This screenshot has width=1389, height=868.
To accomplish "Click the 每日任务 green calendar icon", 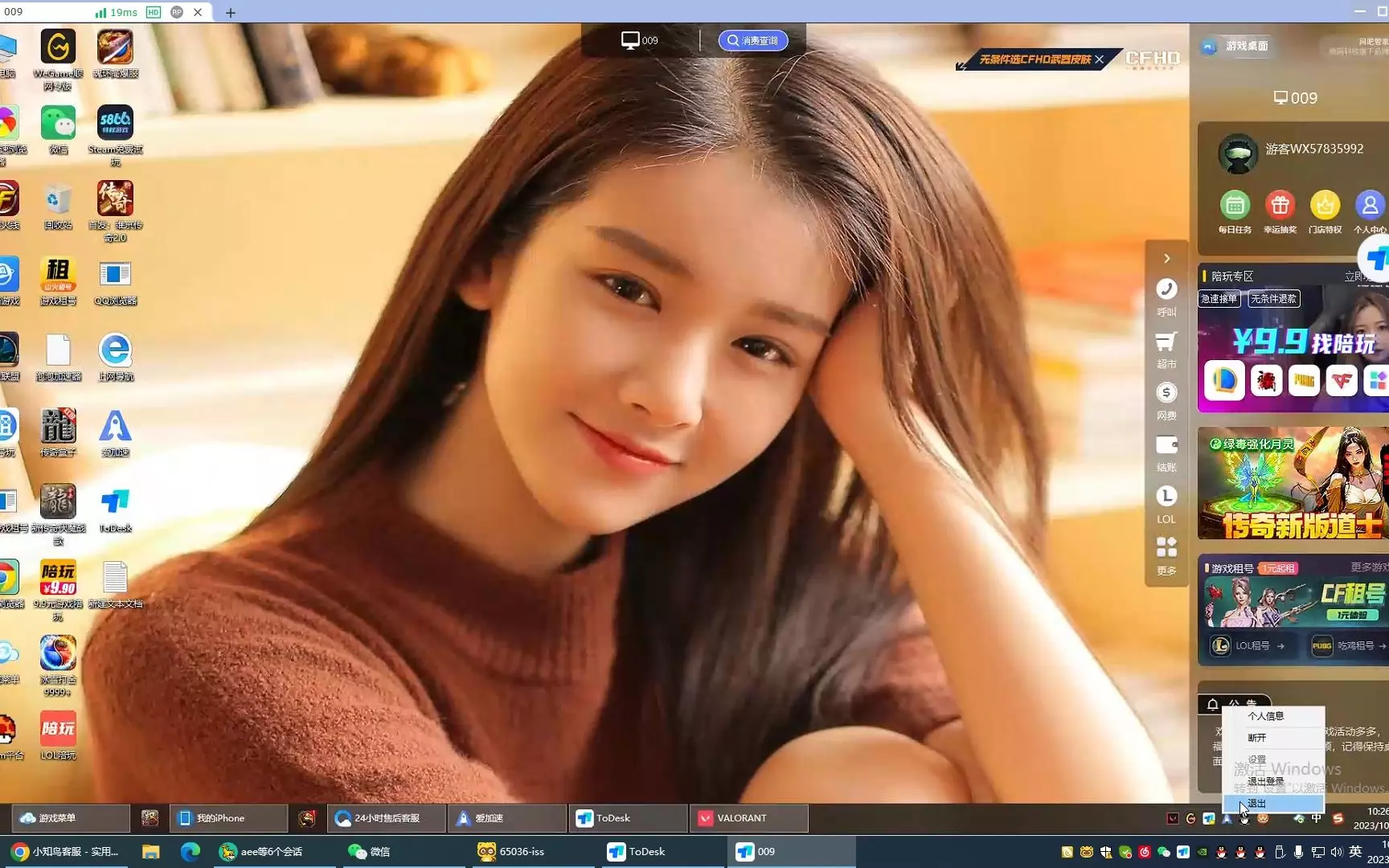I will click(1235, 206).
